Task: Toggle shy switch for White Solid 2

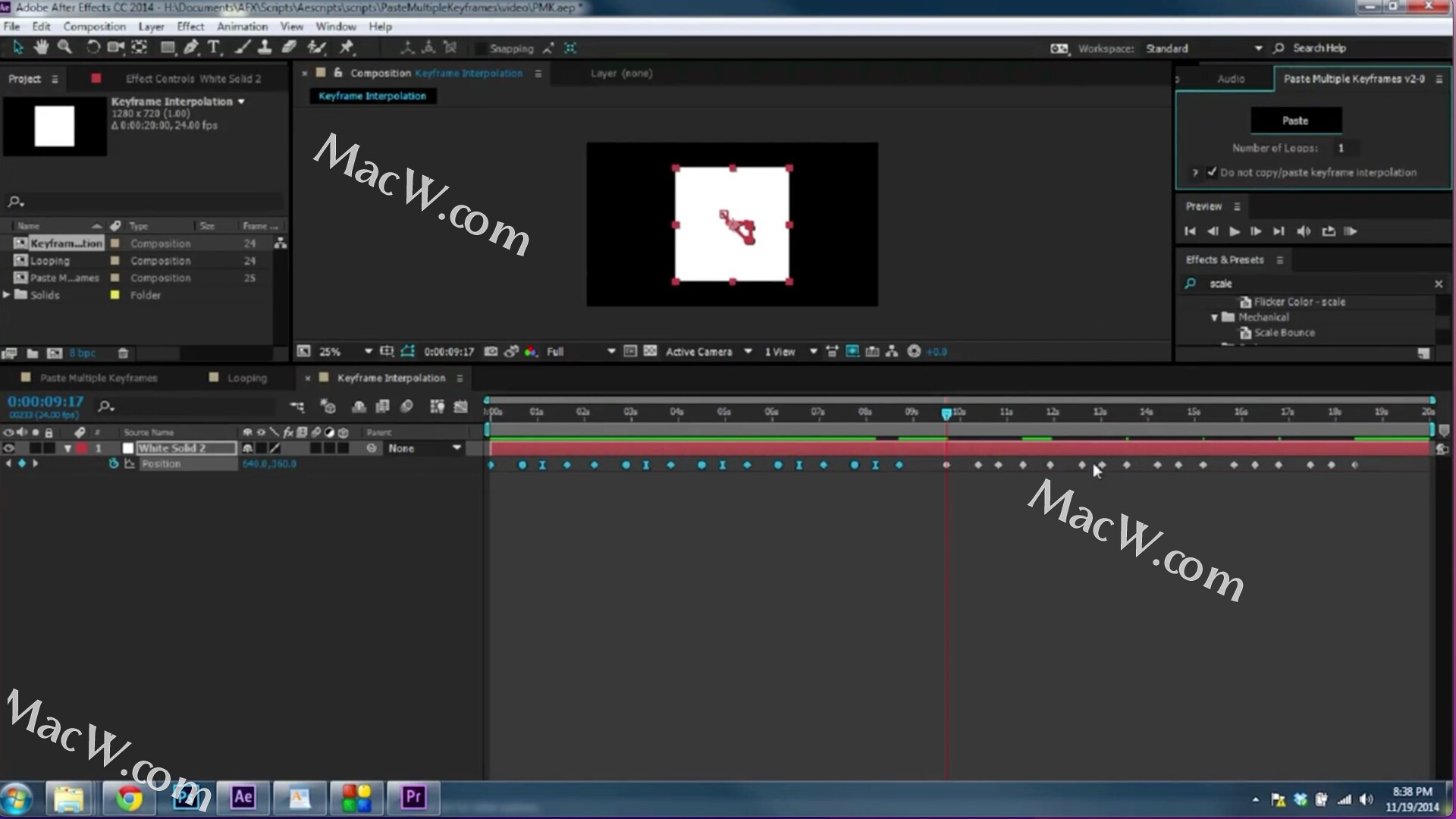Action: [x=247, y=448]
